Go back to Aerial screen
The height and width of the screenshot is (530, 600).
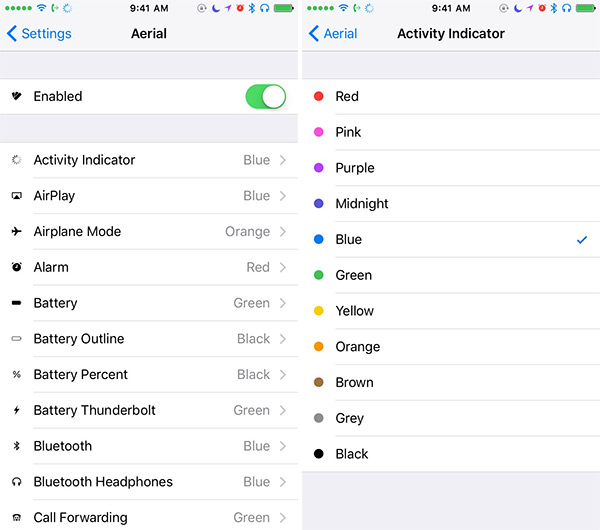333,33
